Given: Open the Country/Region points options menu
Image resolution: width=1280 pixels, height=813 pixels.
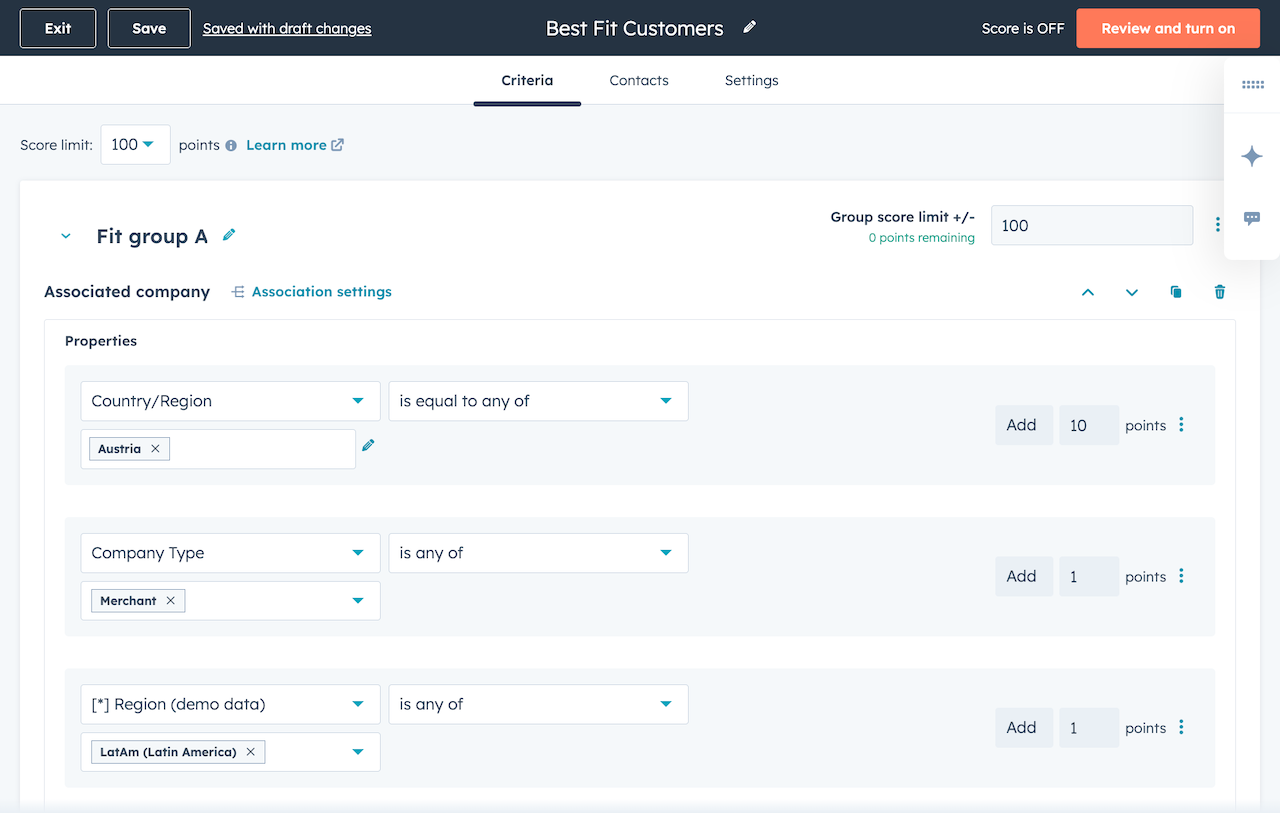Looking at the screenshot, I should [x=1181, y=424].
